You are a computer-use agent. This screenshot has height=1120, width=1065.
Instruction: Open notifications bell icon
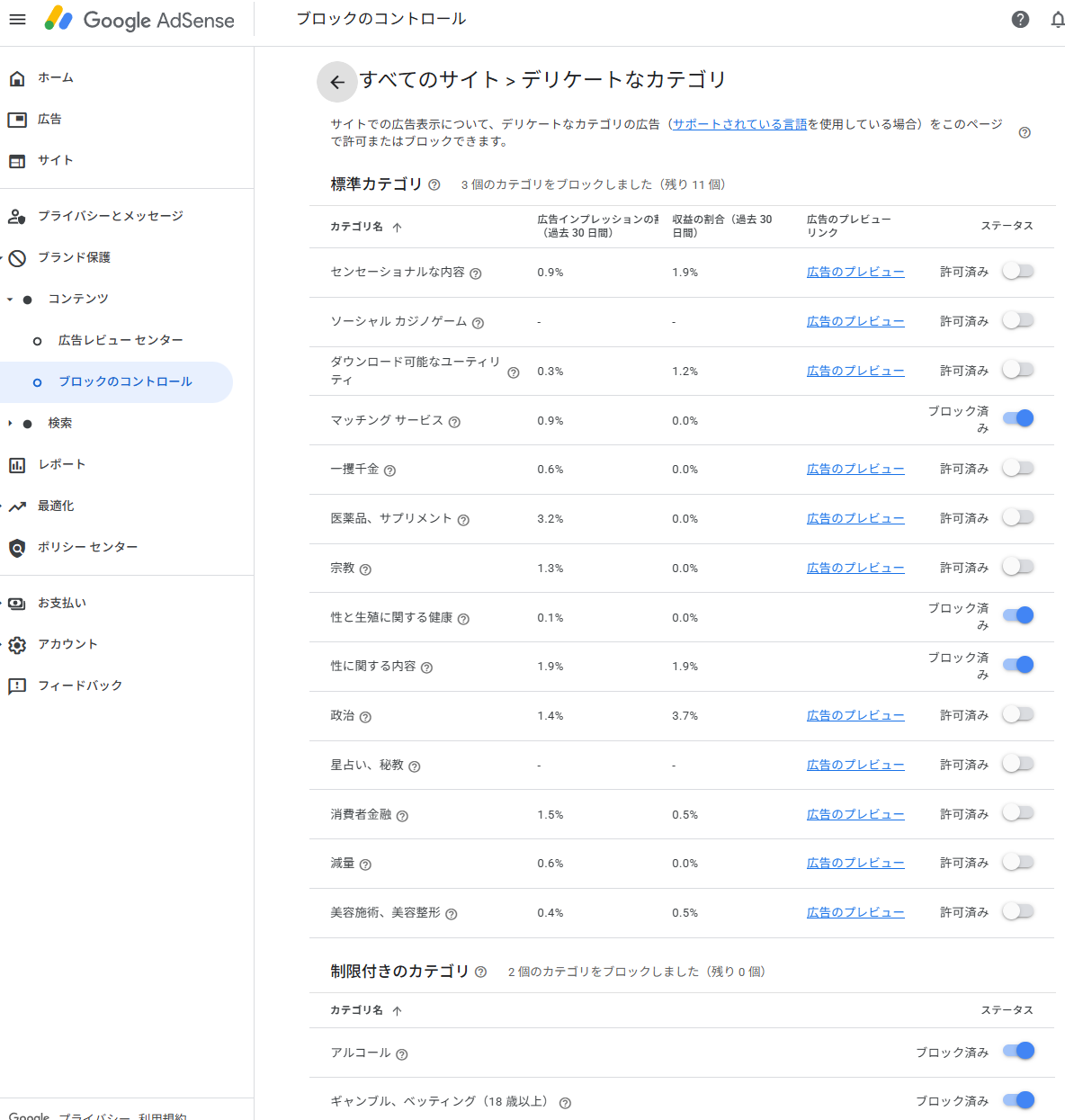[1057, 19]
